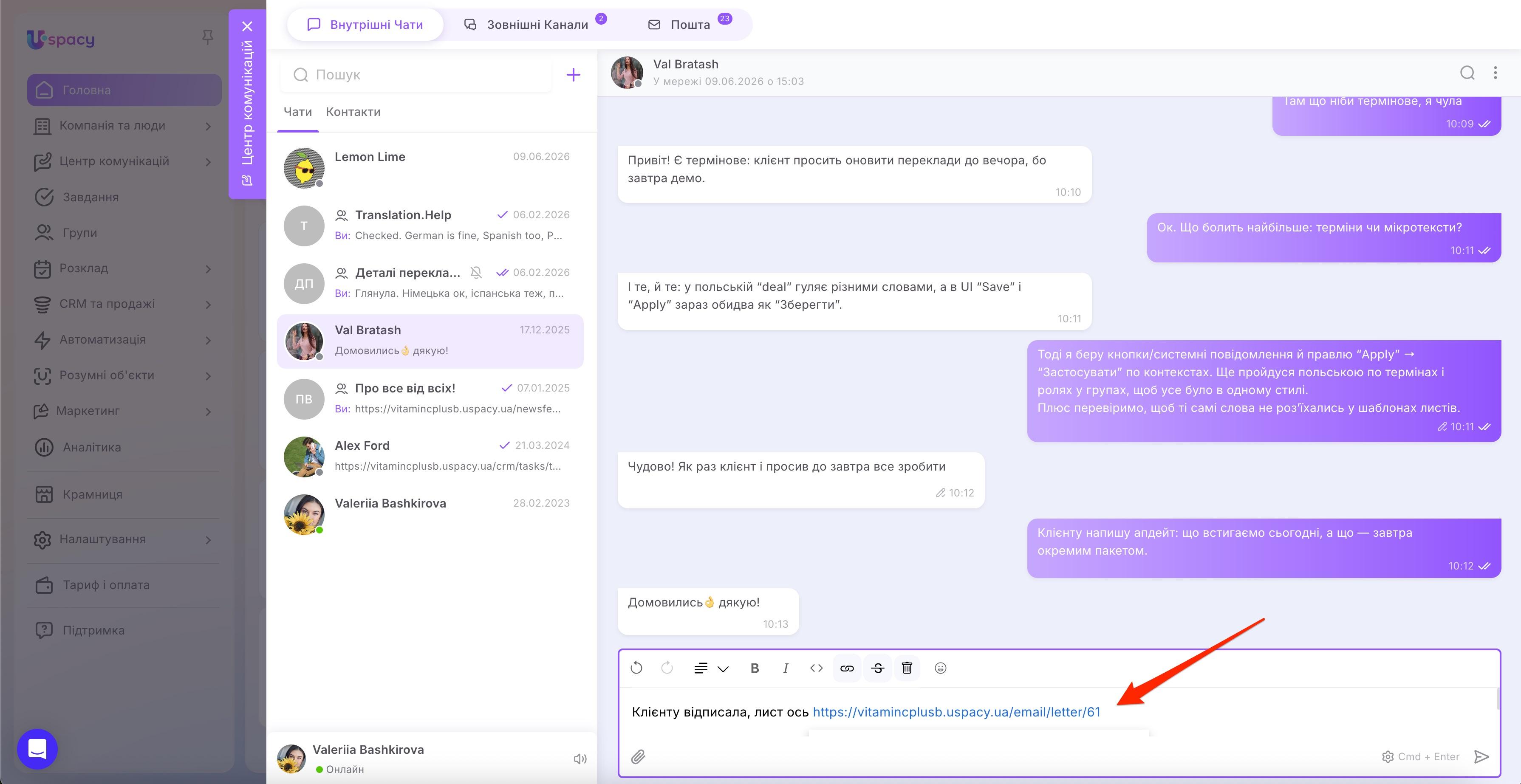Click the redo icon in message editor
The width and height of the screenshot is (1521, 784).
pos(667,668)
